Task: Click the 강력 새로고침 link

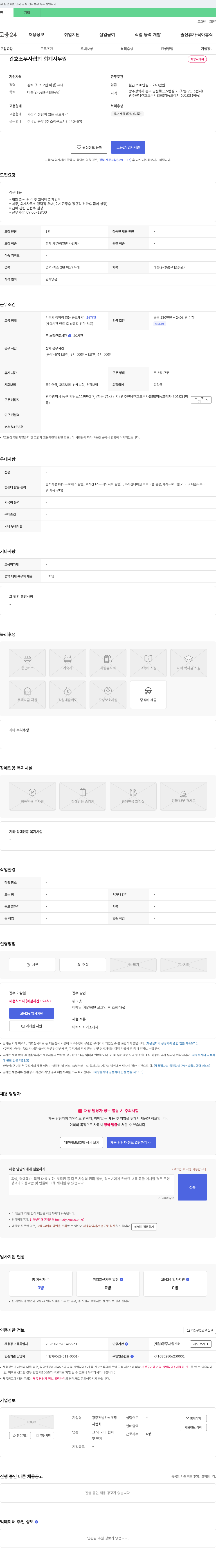Action: [116, 160]
